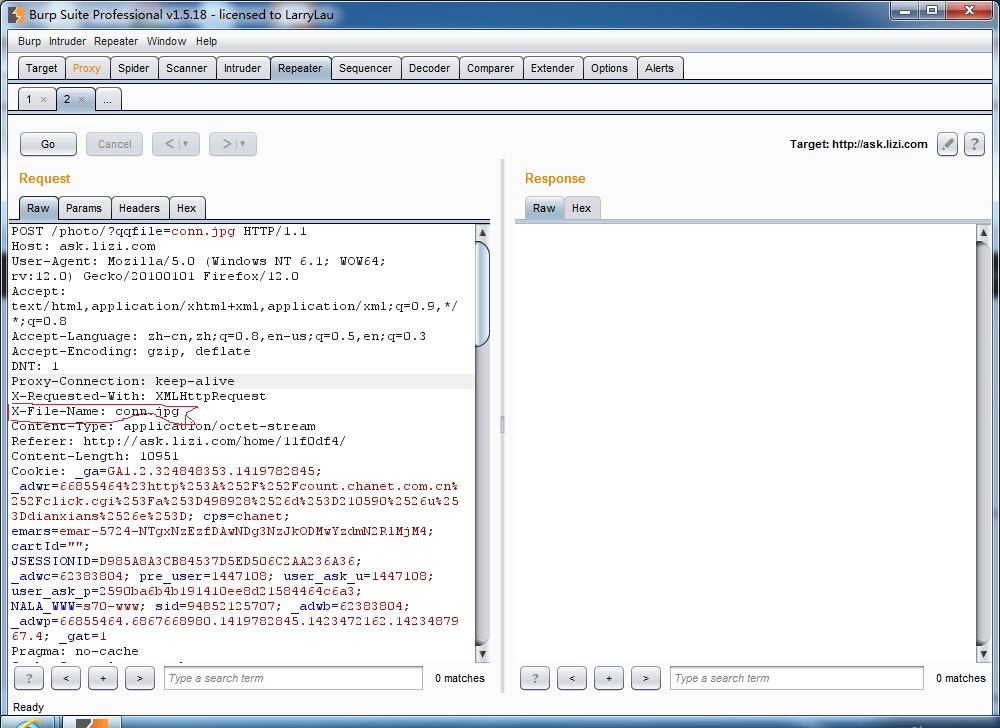Switch to the Intruder tool tab
The image size is (1000, 728).
[242, 68]
